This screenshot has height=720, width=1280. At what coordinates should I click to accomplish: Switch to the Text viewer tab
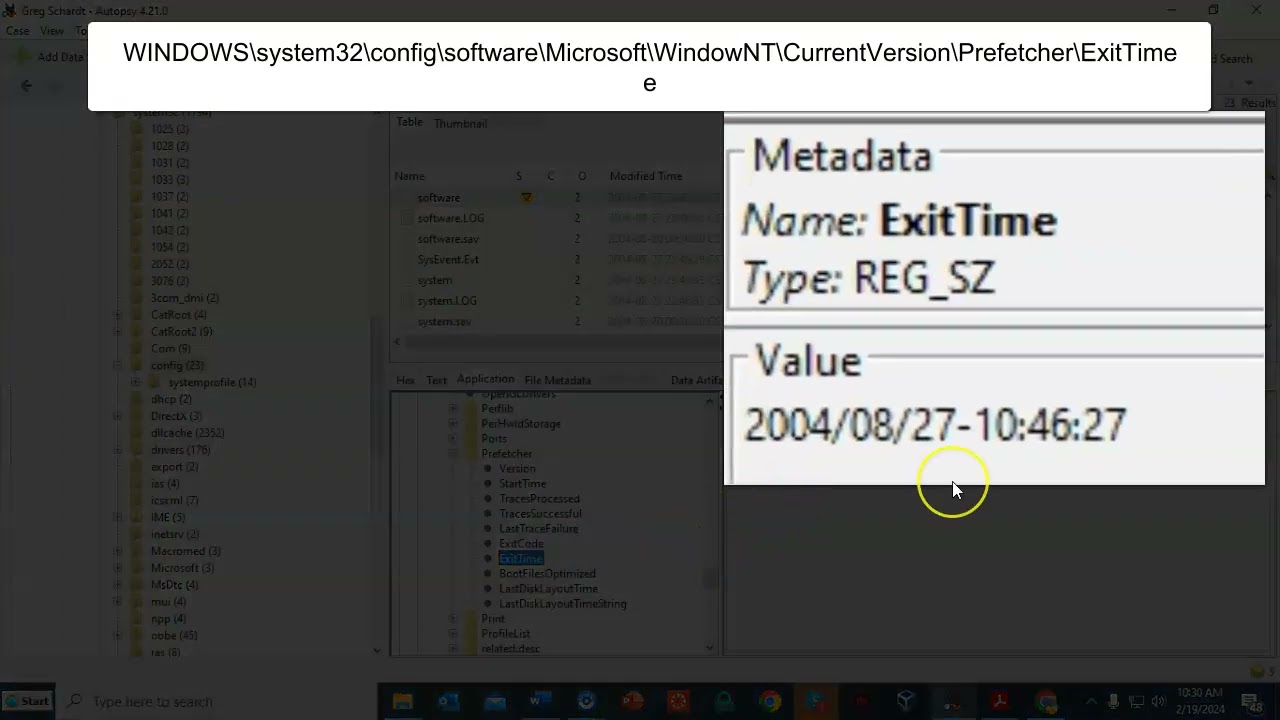[436, 380]
